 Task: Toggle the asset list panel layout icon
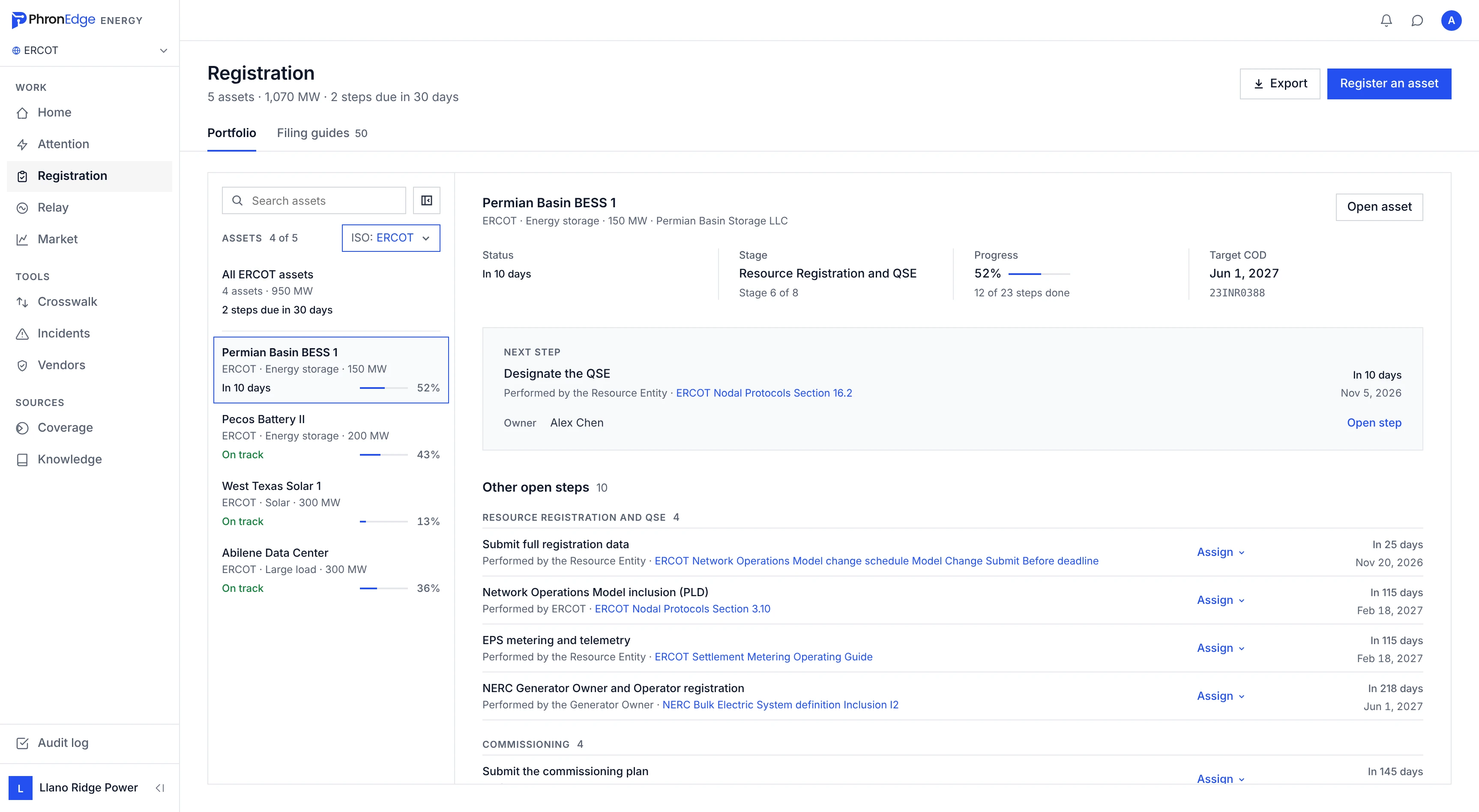[x=427, y=200]
